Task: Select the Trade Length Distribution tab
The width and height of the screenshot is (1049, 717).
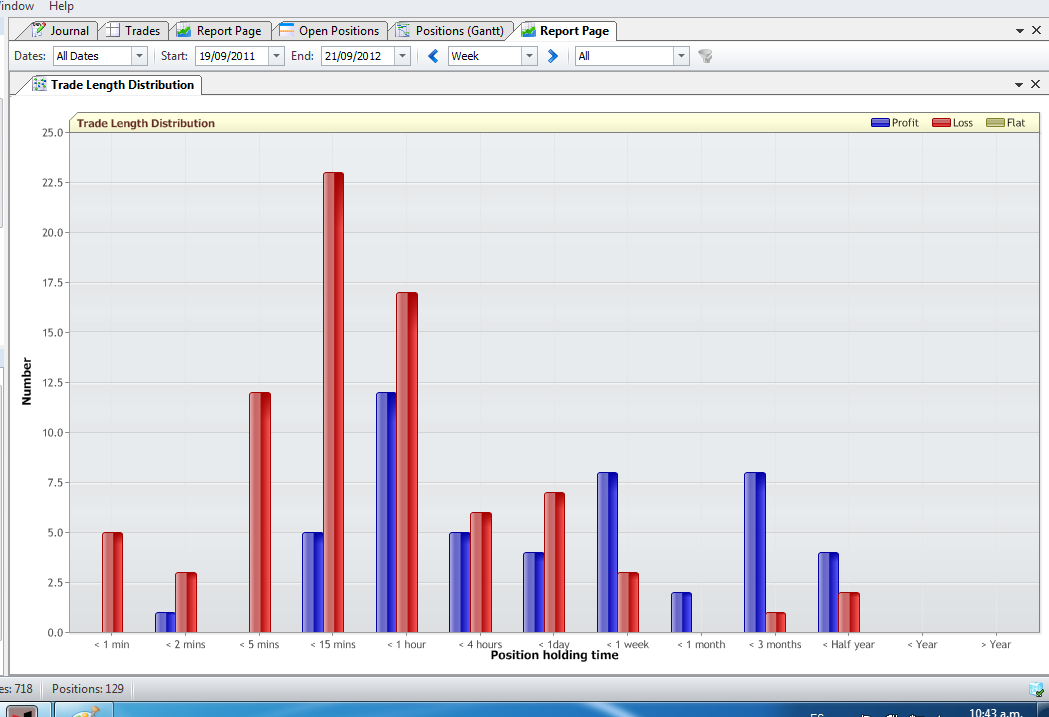Action: click(114, 85)
